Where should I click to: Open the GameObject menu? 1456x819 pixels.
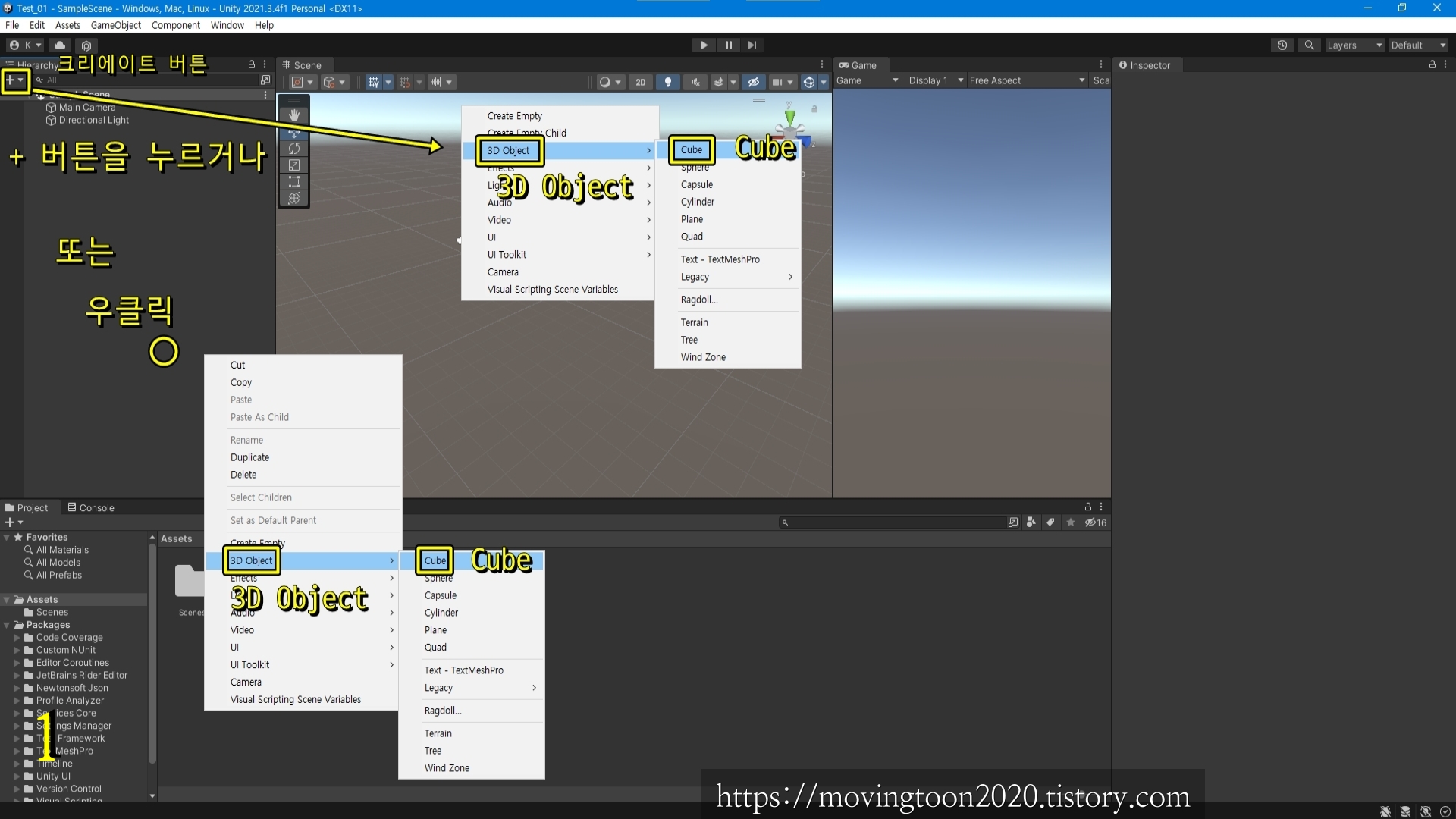pos(116,25)
